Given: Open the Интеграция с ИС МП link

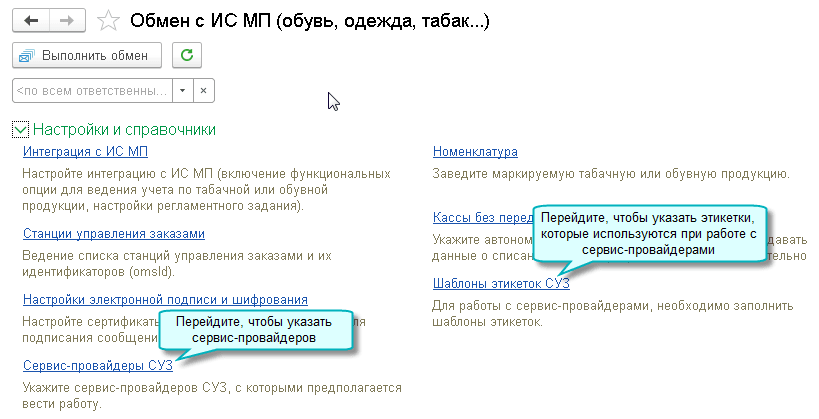Looking at the screenshot, I should [85, 152].
